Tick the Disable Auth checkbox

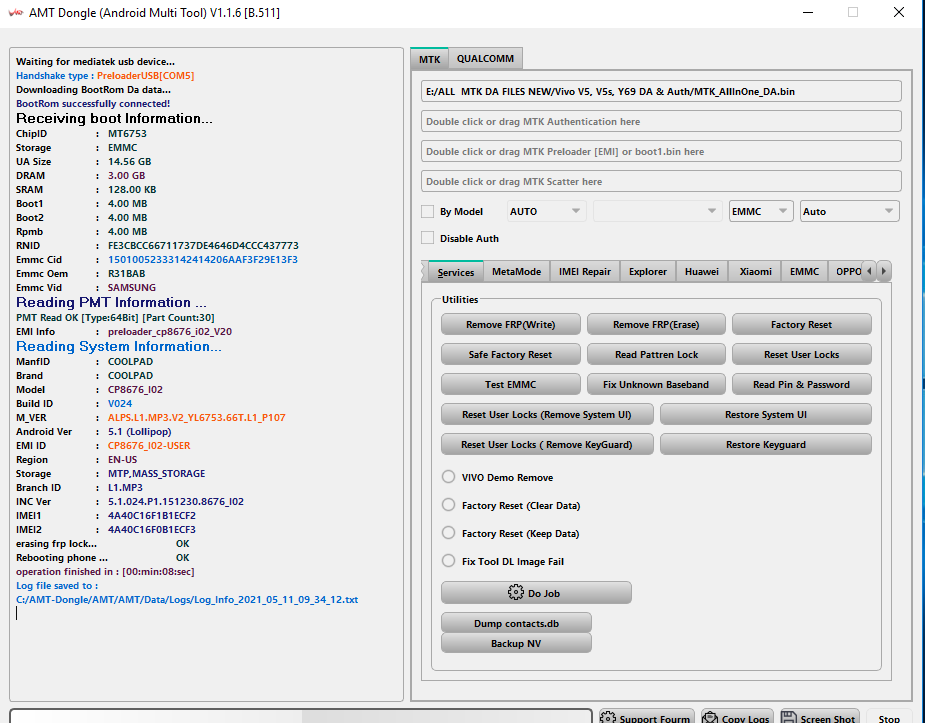[x=428, y=238]
